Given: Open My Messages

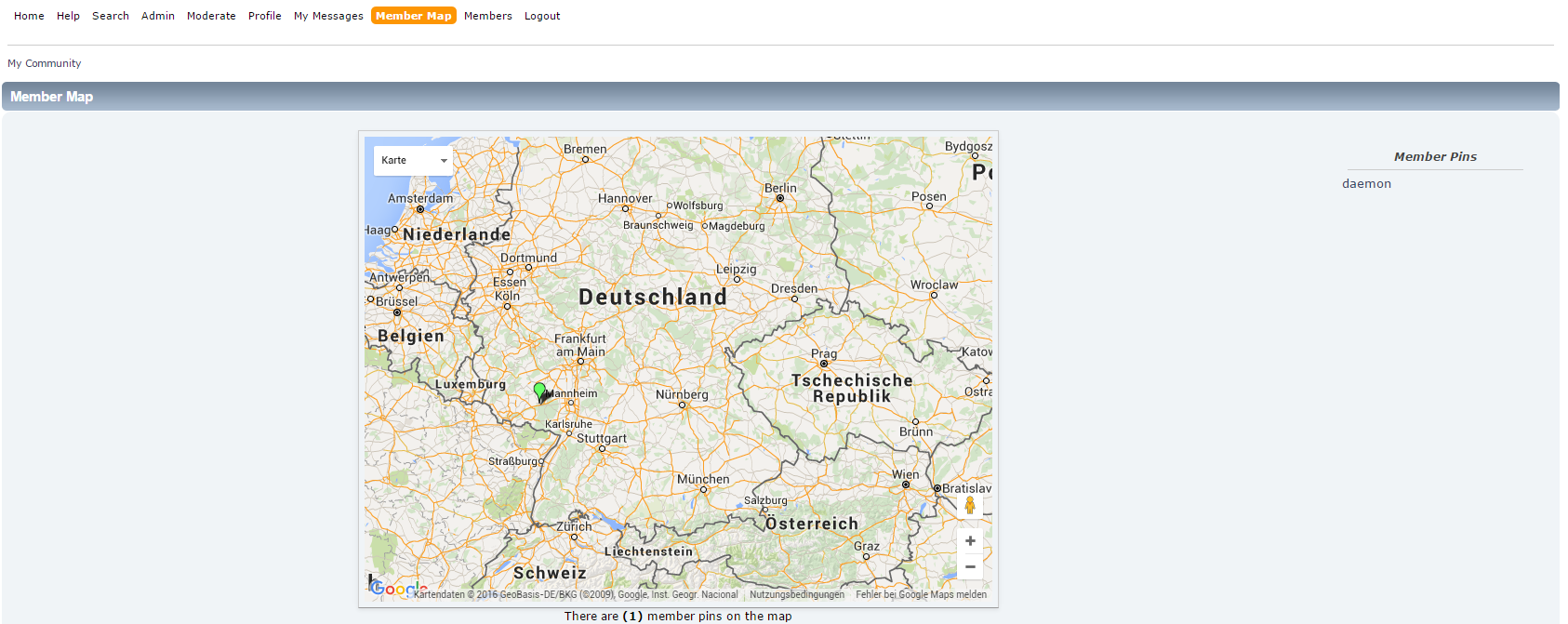Looking at the screenshot, I should click(328, 16).
